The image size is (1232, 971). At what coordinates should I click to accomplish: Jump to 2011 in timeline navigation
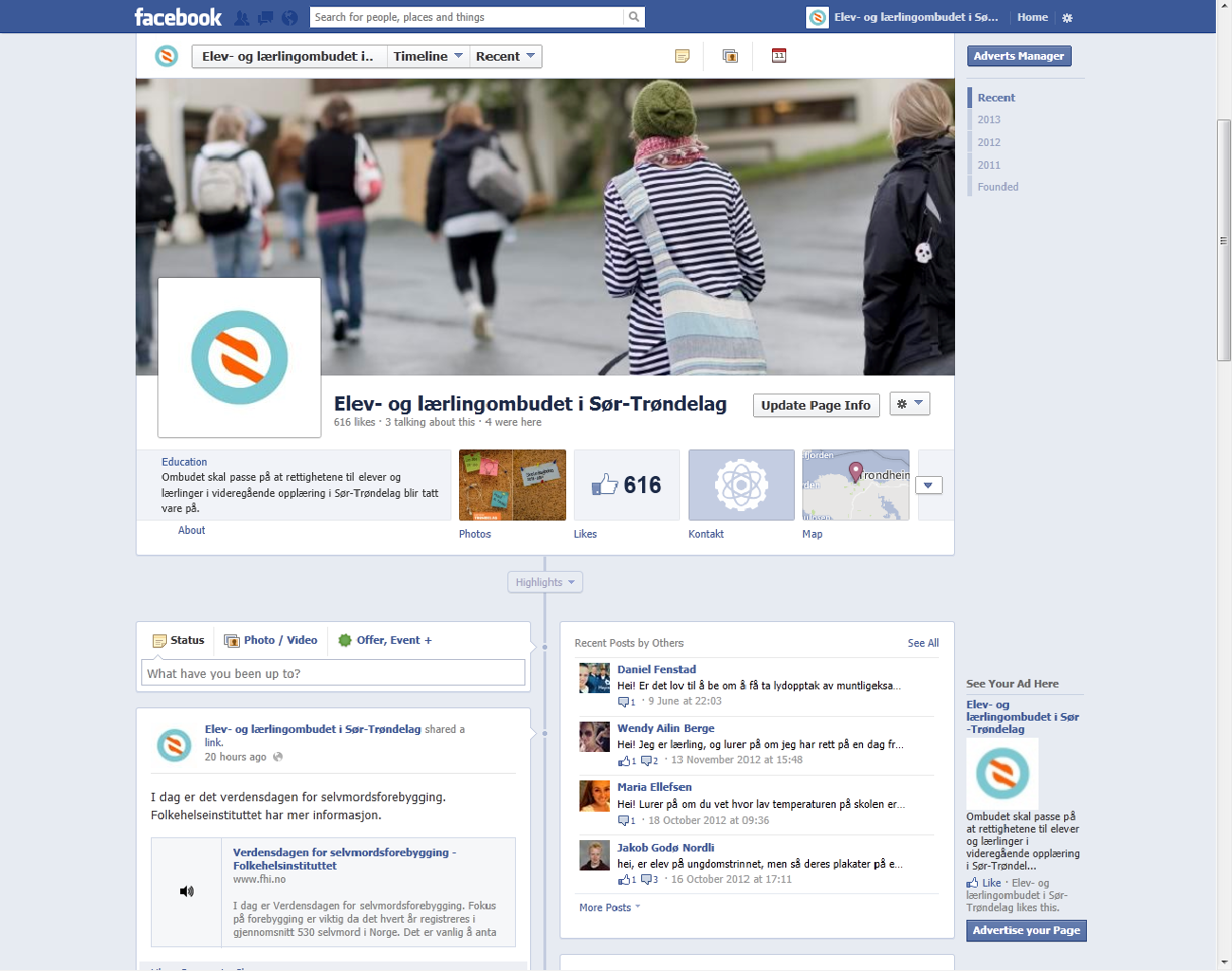click(989, 165)
